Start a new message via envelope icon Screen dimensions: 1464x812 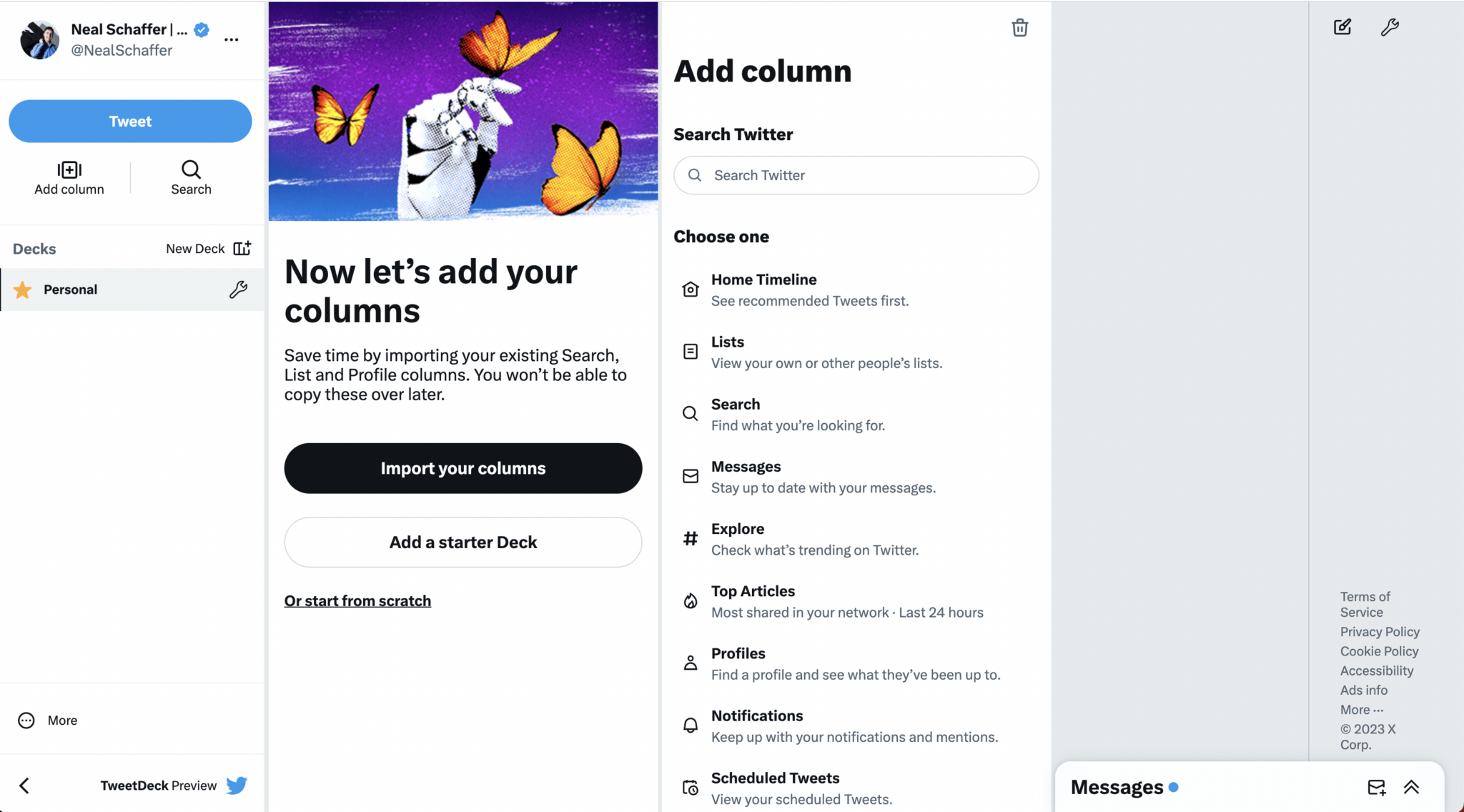(x=1375, y=787)
